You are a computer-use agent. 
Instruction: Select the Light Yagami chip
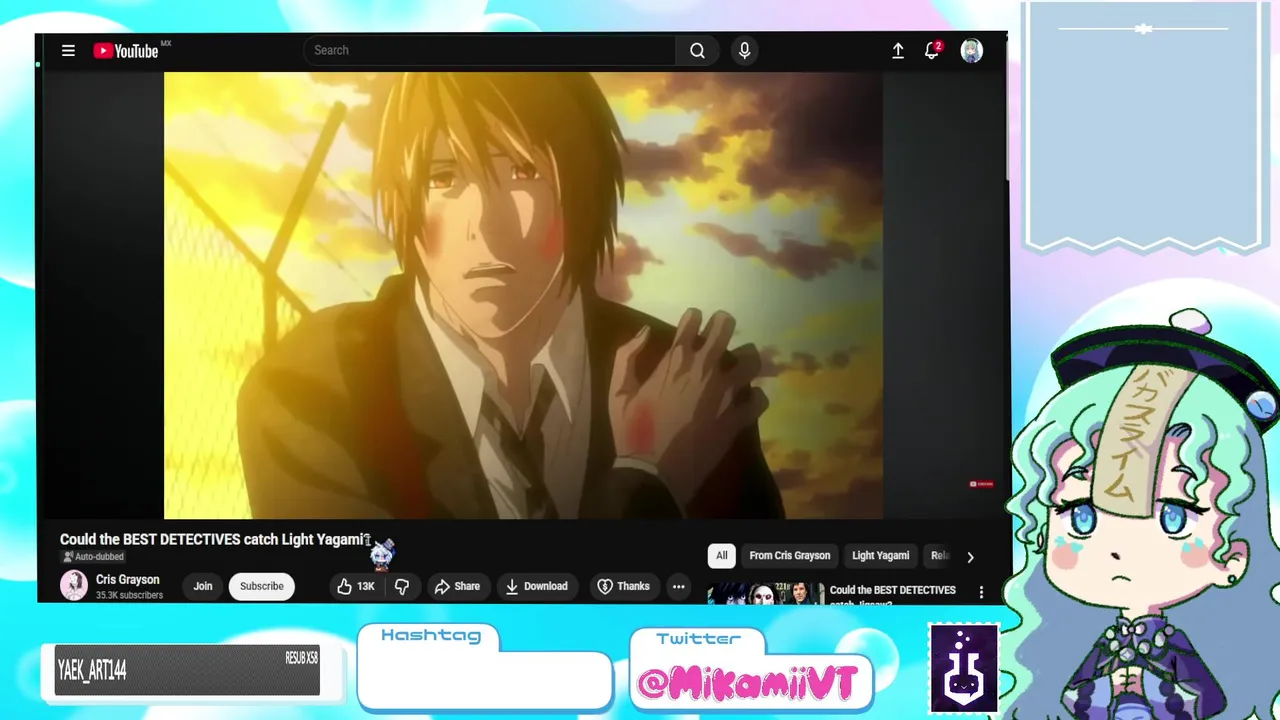[x=881, y=556]
